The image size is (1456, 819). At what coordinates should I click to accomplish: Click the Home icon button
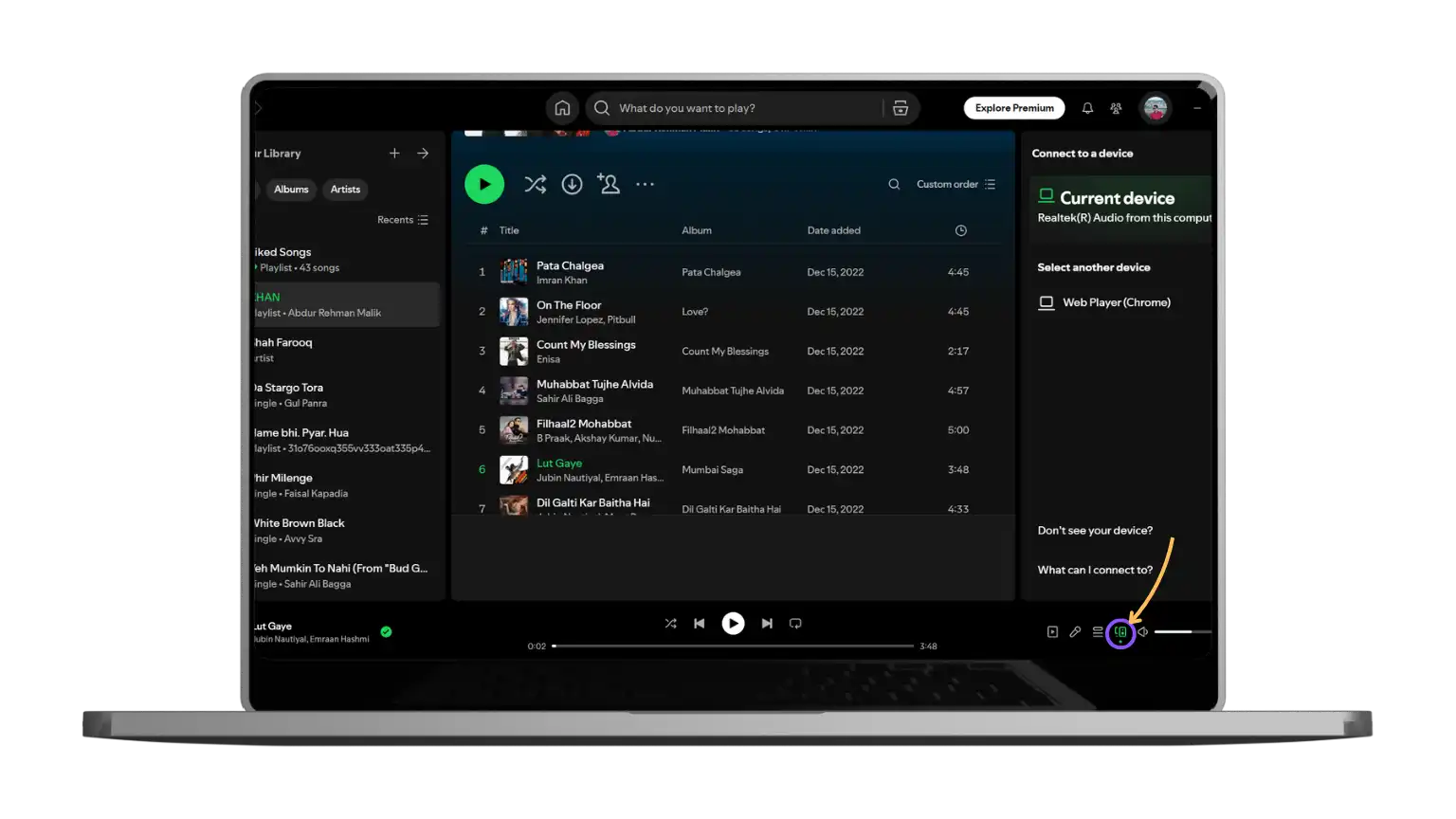[562, 108]
